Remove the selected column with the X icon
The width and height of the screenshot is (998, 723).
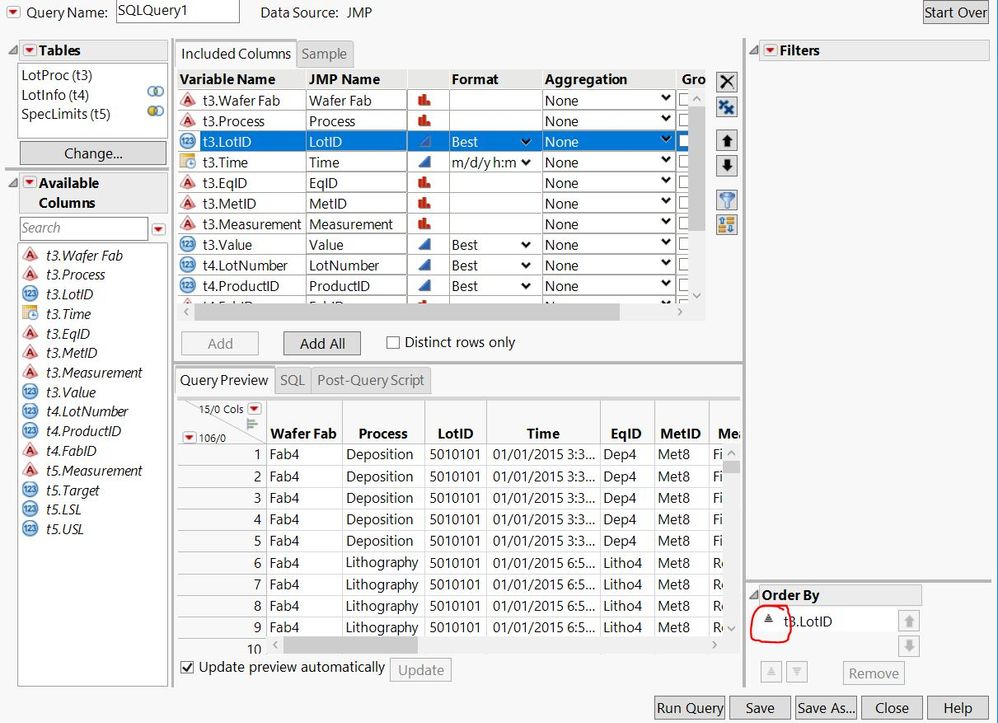pyautogui.click(x=727, y=81)
